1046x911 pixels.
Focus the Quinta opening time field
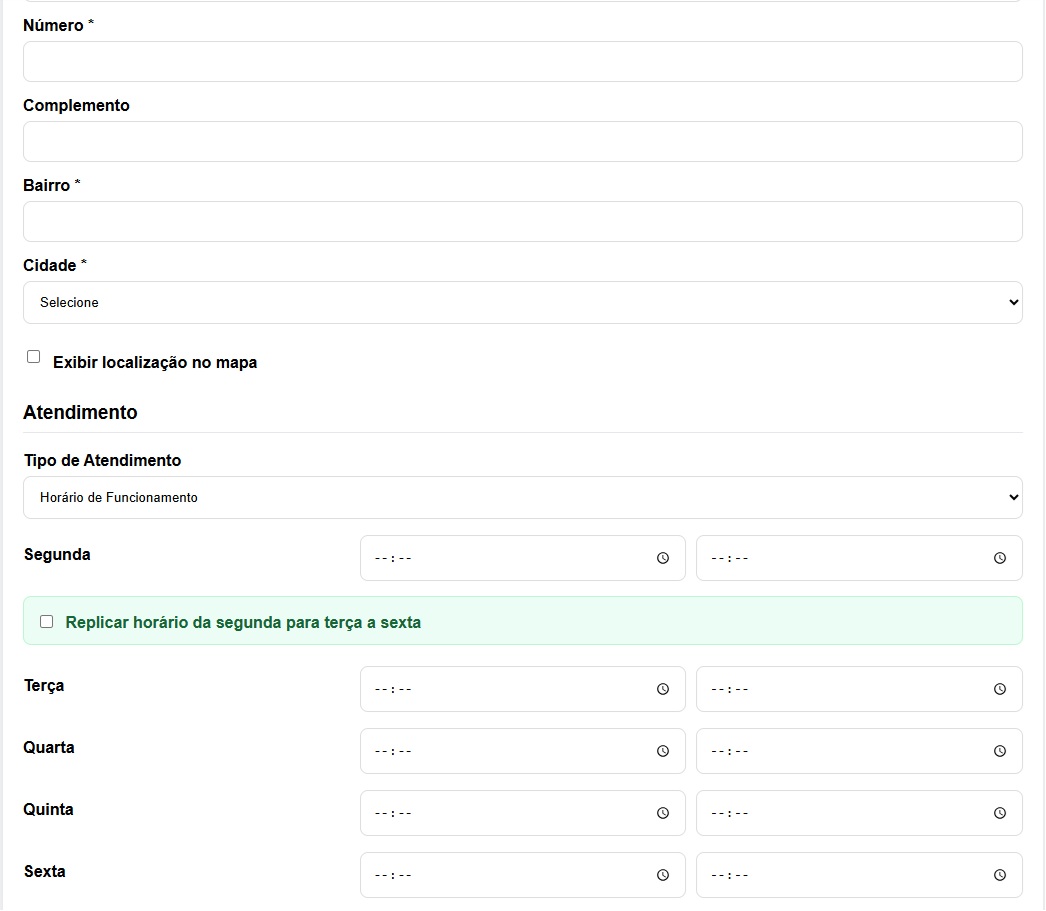click(x=523, y=813)
